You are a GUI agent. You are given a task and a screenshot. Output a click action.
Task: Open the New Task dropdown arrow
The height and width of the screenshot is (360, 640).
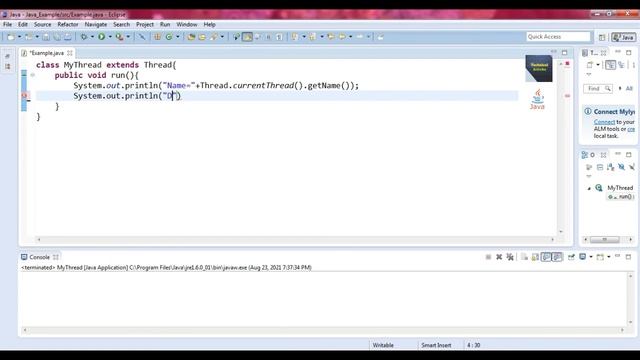pyautogui.click(x=598, y=65)
